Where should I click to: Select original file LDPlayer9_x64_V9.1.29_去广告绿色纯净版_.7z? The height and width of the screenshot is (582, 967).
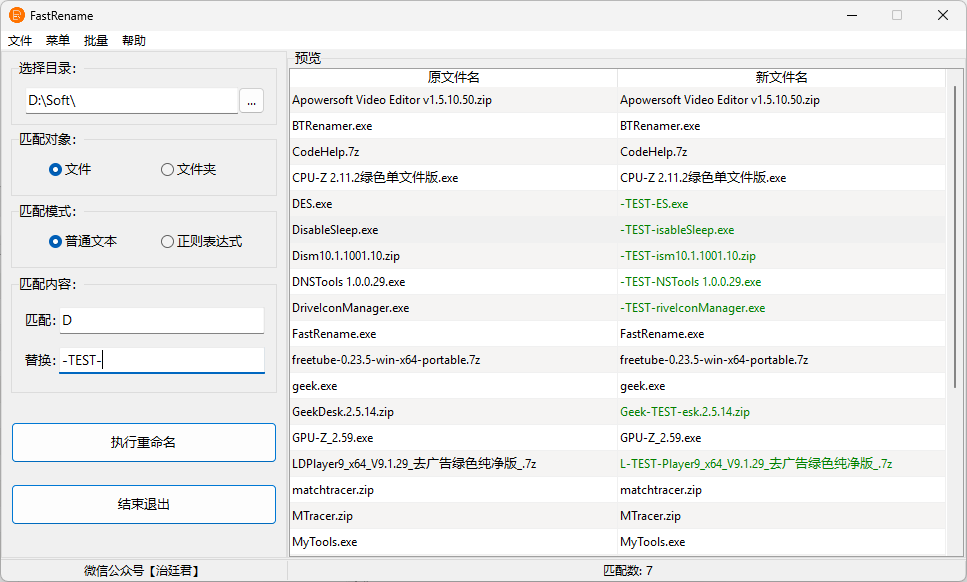[414, 464]
